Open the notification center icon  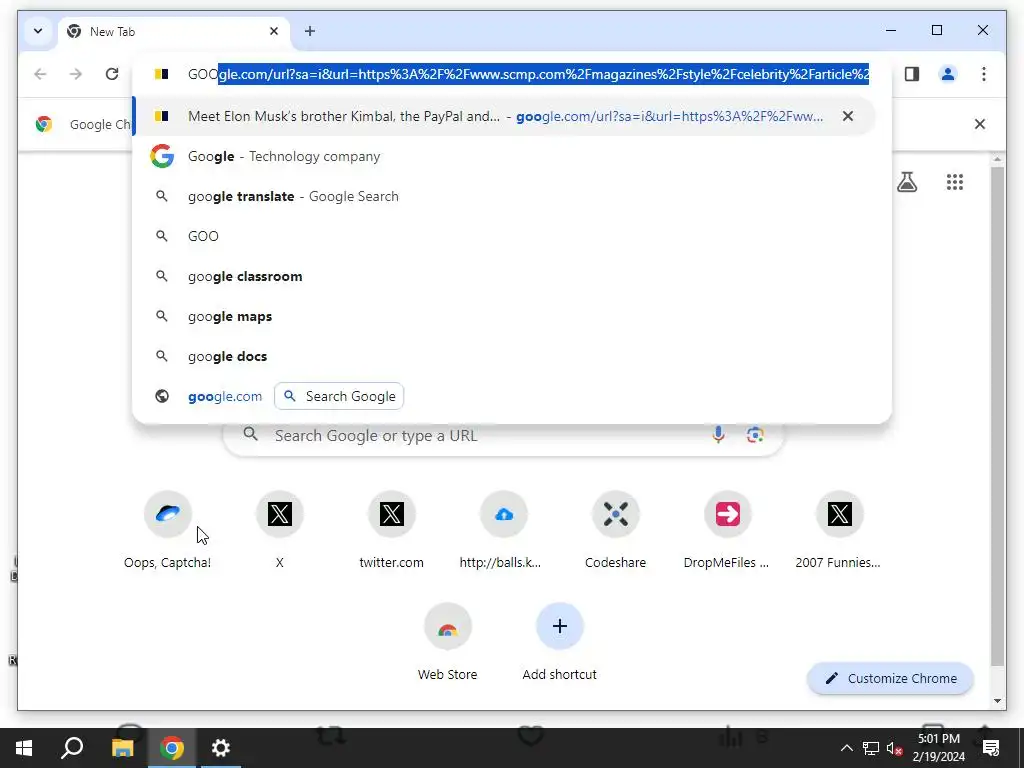pos(991,748)
